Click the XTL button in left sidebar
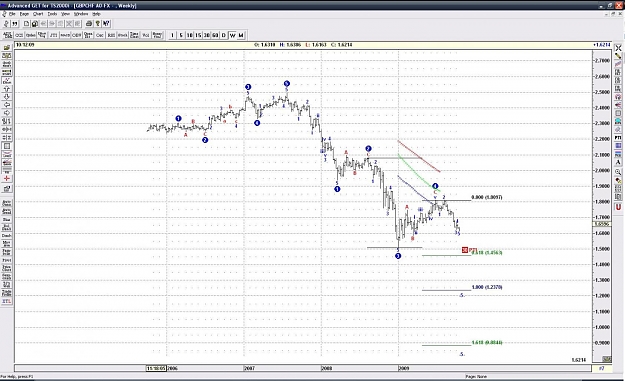The image size is (625, 381). [x=7, y=301]
